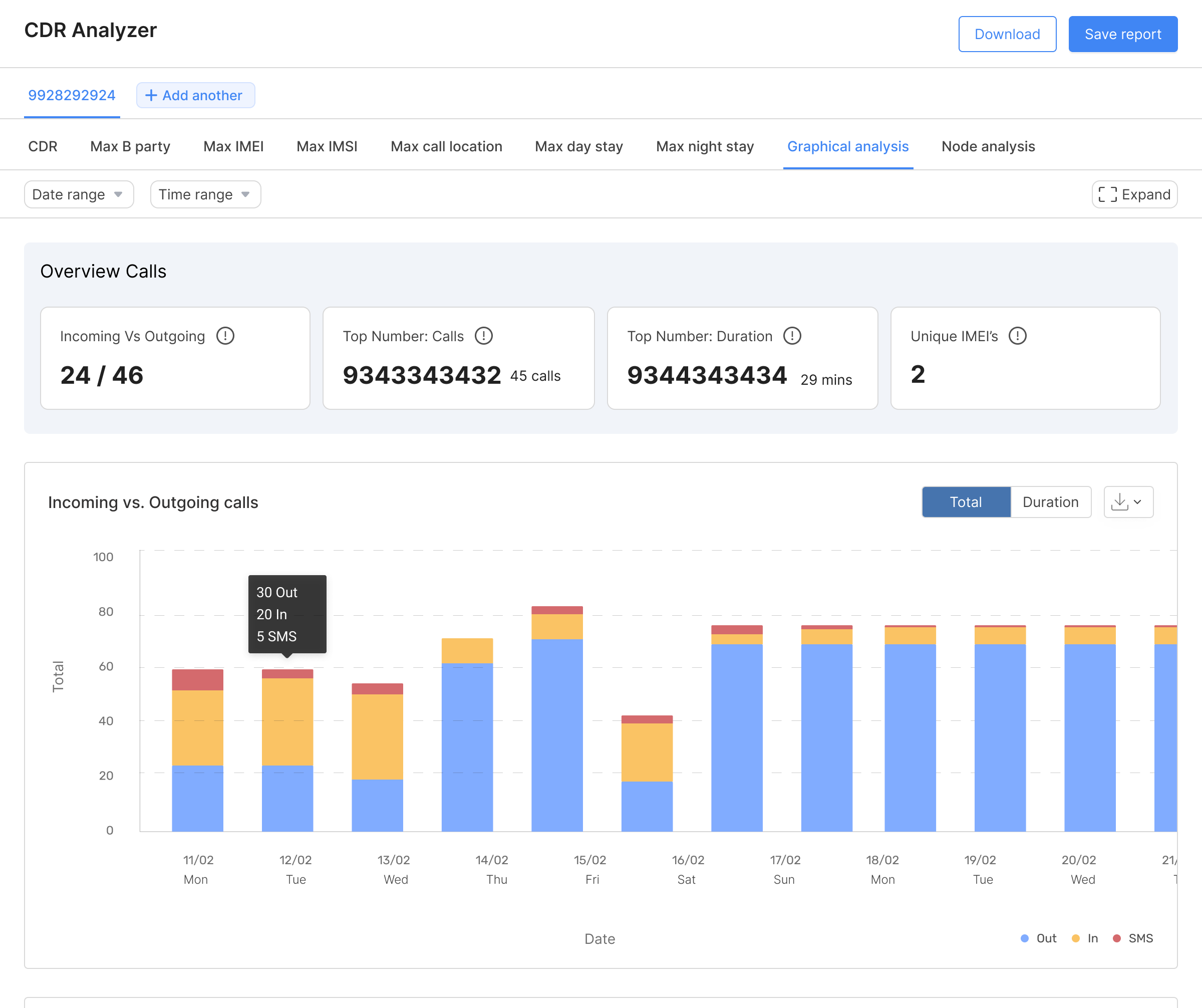Click the Incoming vs. Outgoing calls title
Screen dimensions: 1202x1008
(153, 502)
